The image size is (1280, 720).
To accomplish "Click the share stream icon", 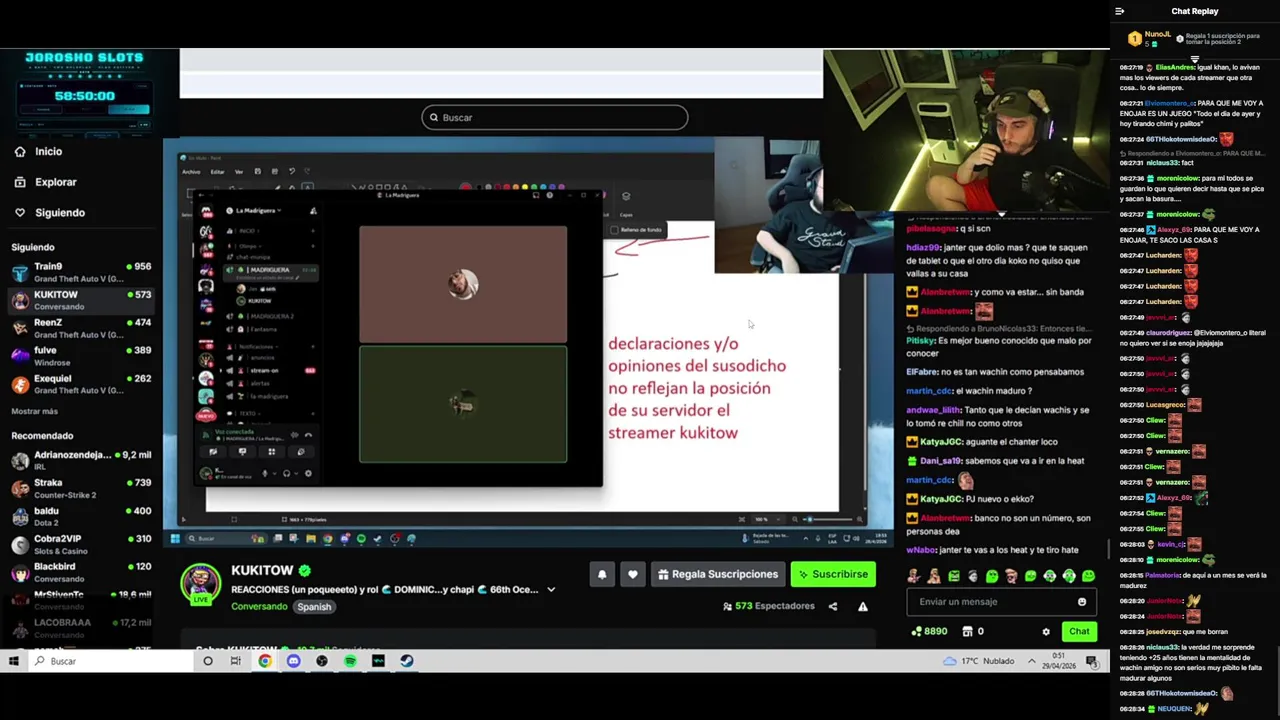I will point(832,606).
